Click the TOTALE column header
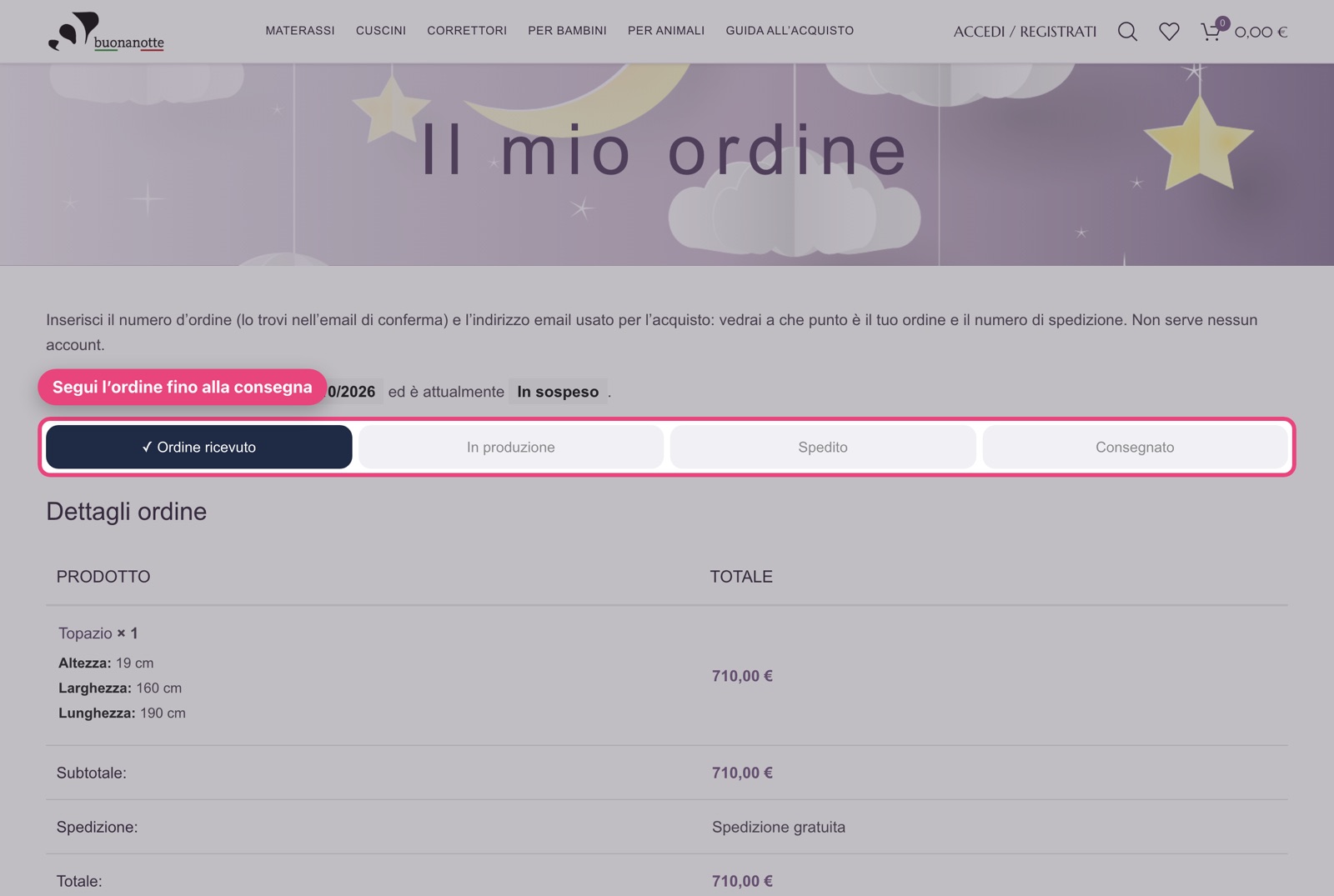The height and width of the screenshot is (896, 1334). pos(741,577)
